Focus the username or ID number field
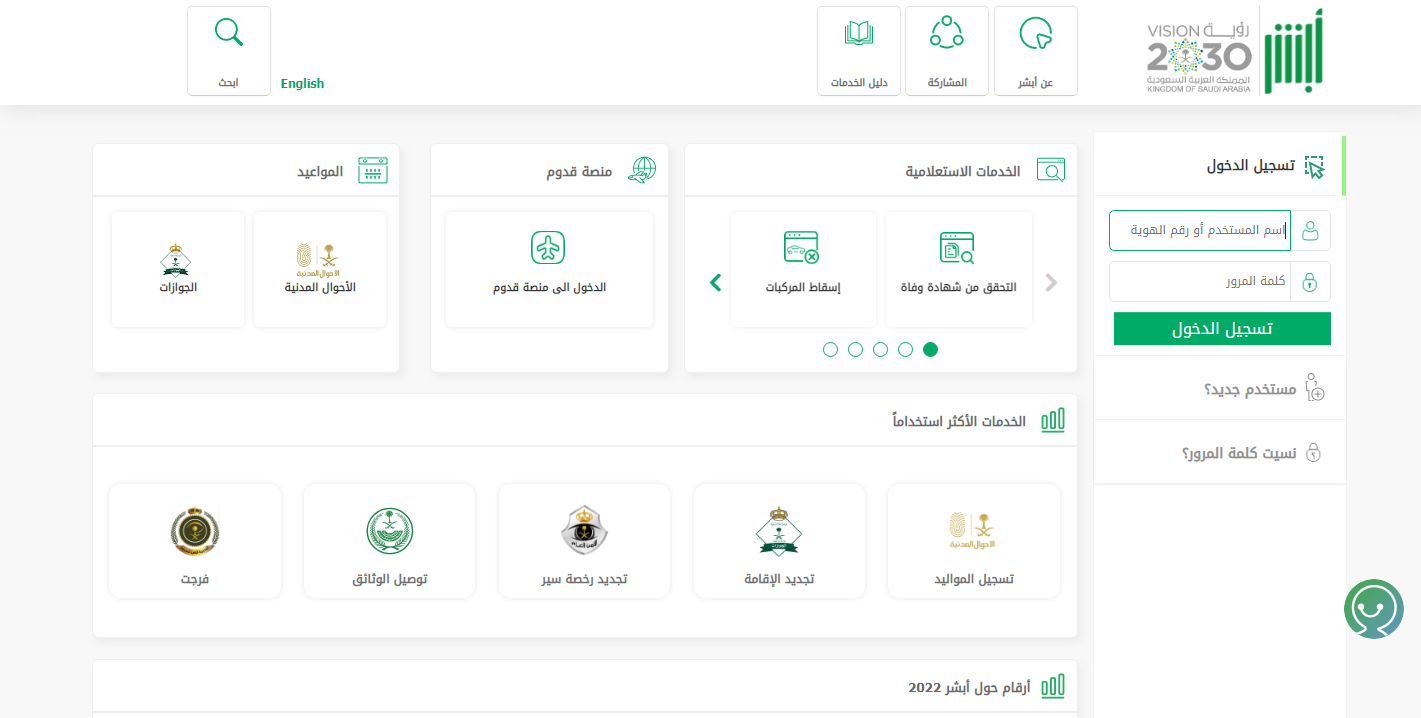This screenshot has height=718, width=1421. 1200,230
